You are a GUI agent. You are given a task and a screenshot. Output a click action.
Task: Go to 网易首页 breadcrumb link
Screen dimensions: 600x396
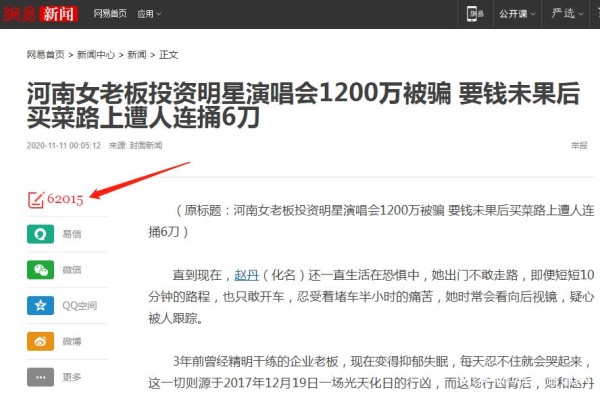[46, 55]
